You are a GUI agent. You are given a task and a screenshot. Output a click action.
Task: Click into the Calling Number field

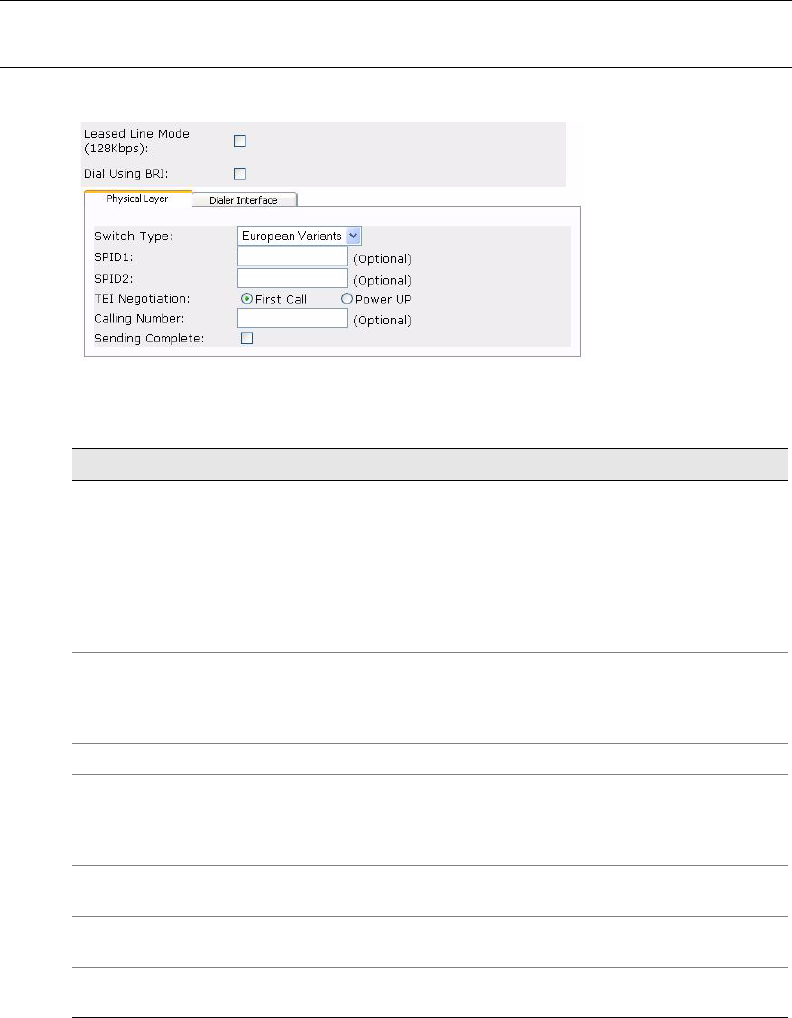(x=292, y=318)
